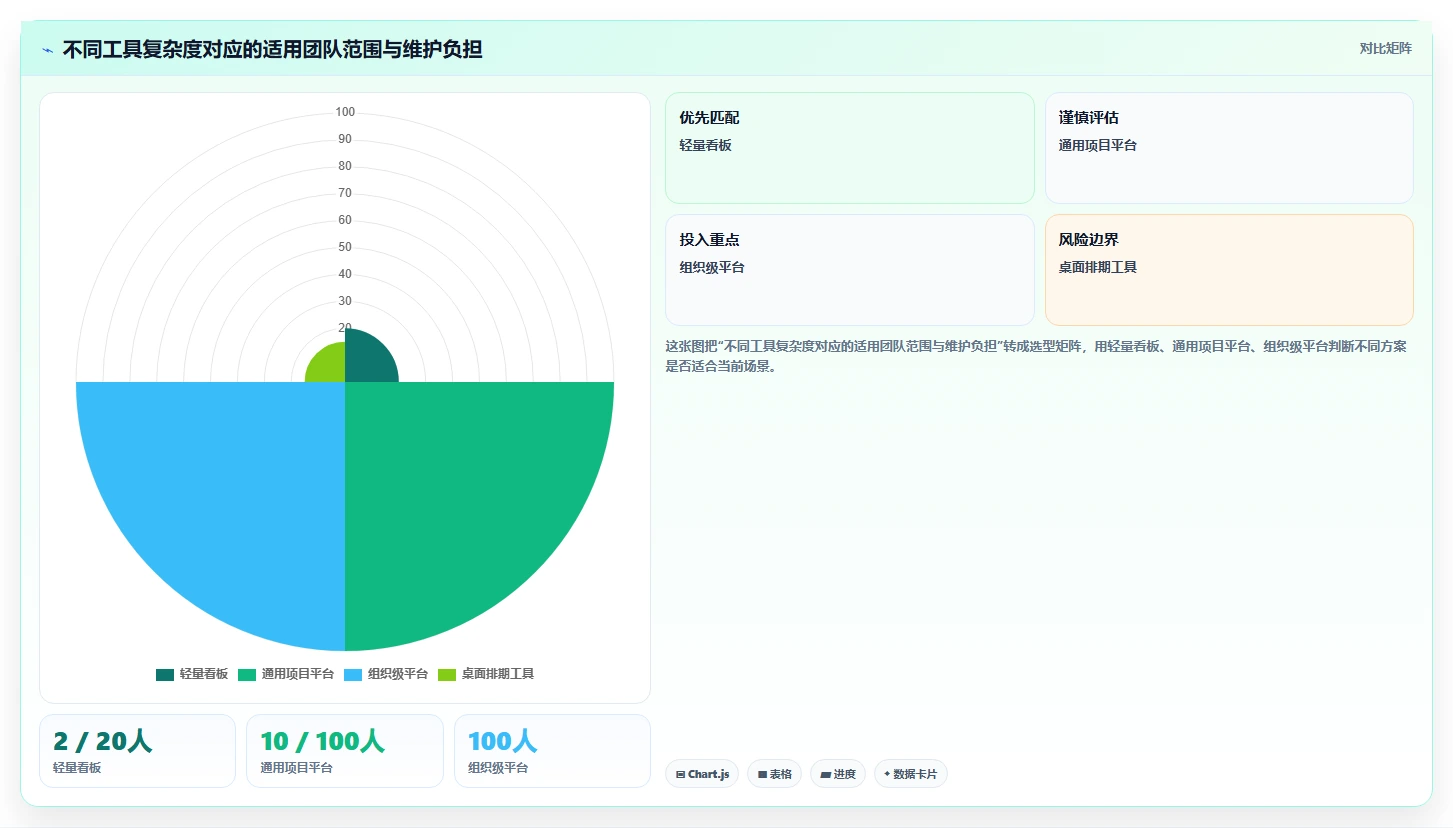Click the lightning icon beside the header title
This screenshot has height=828, width=1453.
48,50
